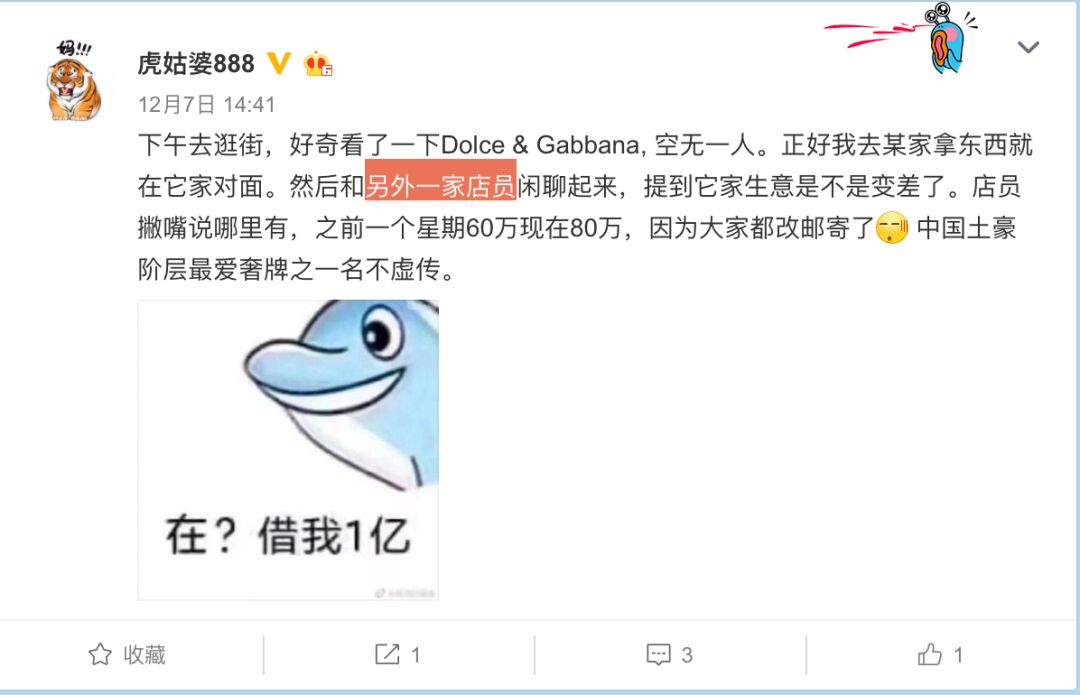Click the star favorite icon

coord(100,654)
